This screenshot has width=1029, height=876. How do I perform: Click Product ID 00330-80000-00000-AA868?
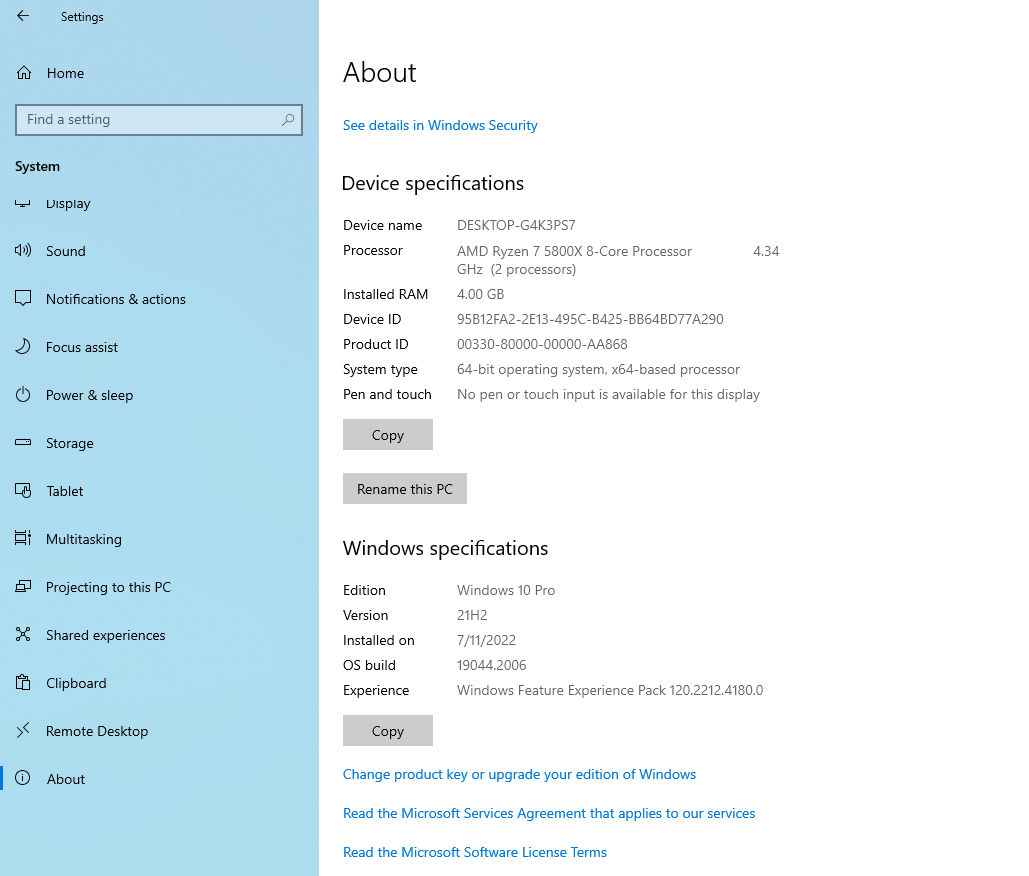coord(542,344)
